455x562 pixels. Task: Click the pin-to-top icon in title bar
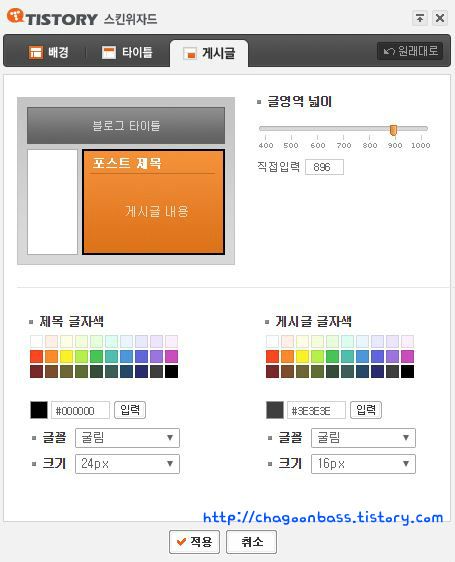(x=420, y=18)
